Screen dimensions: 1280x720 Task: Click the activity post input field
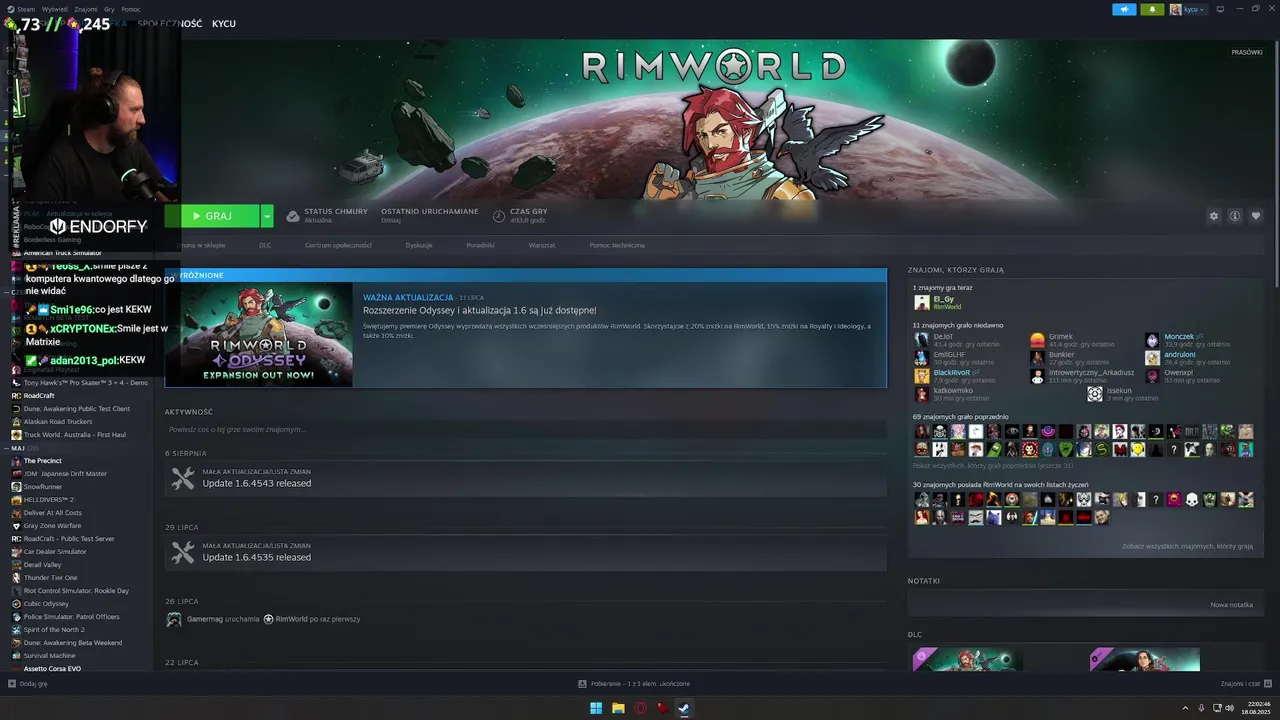click(x=525, y=429)
